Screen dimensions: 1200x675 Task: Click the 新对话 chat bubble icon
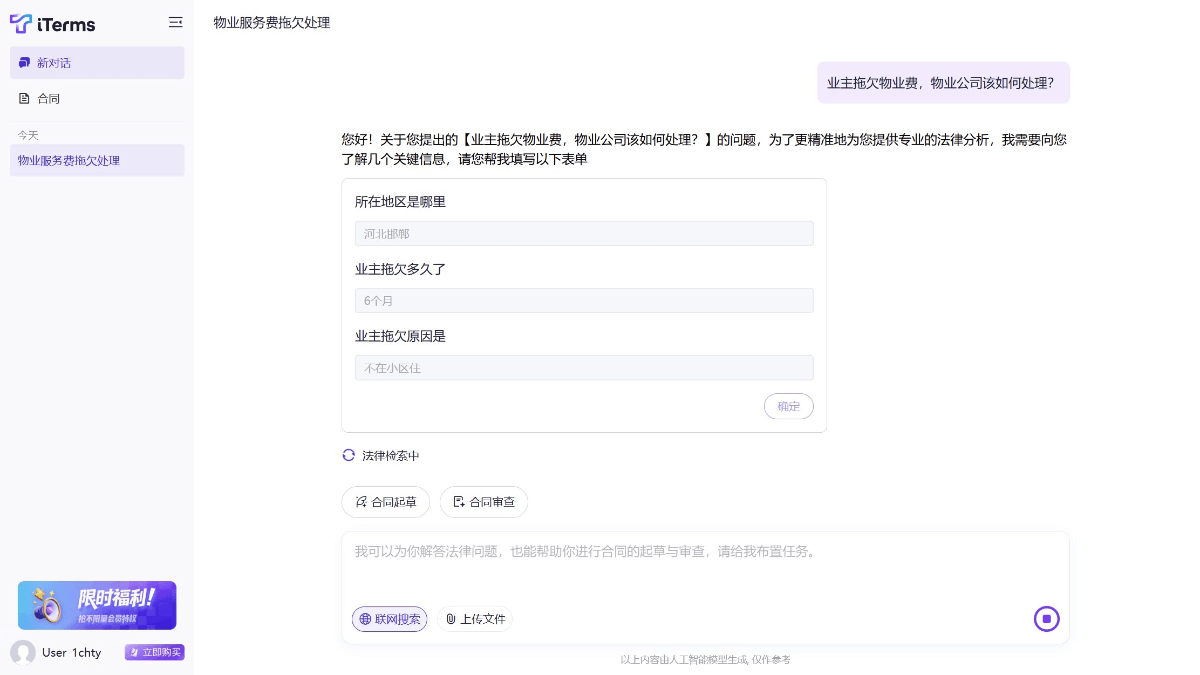tap(25, 63)
